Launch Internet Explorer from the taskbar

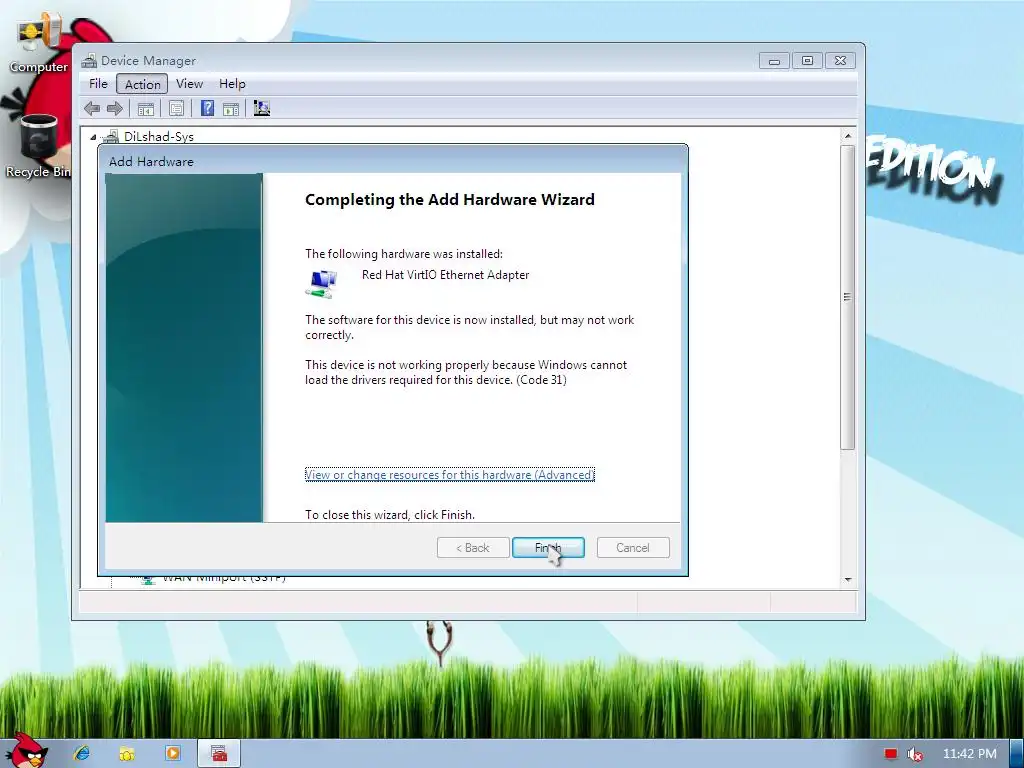pos(82,753)
